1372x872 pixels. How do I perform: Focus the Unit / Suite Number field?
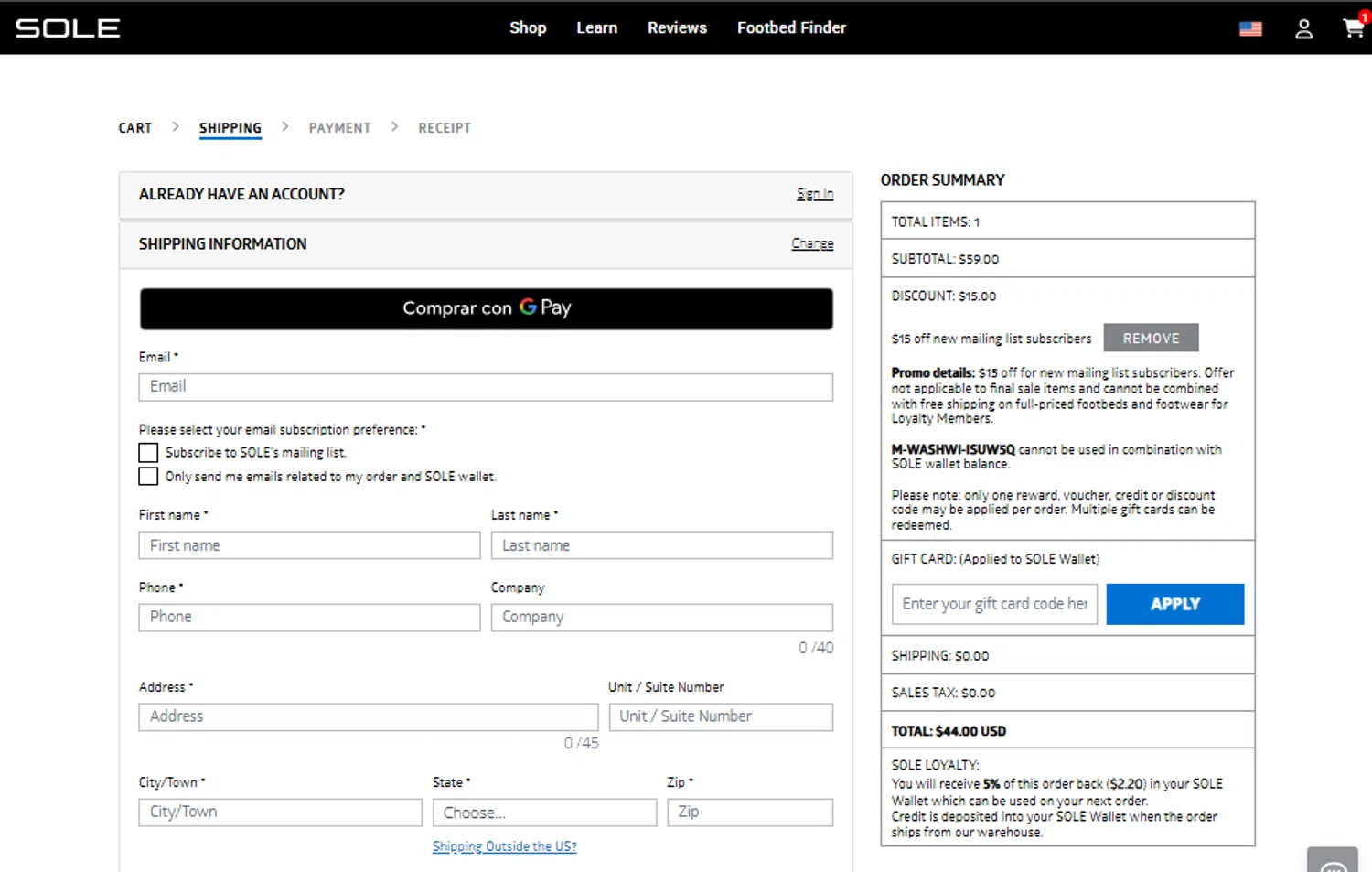tap(721, 717)
